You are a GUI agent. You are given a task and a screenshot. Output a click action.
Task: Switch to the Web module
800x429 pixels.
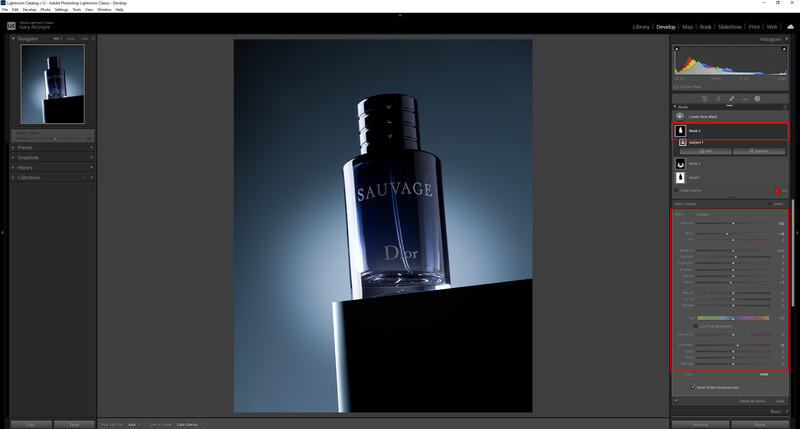[x=772, y=27]
